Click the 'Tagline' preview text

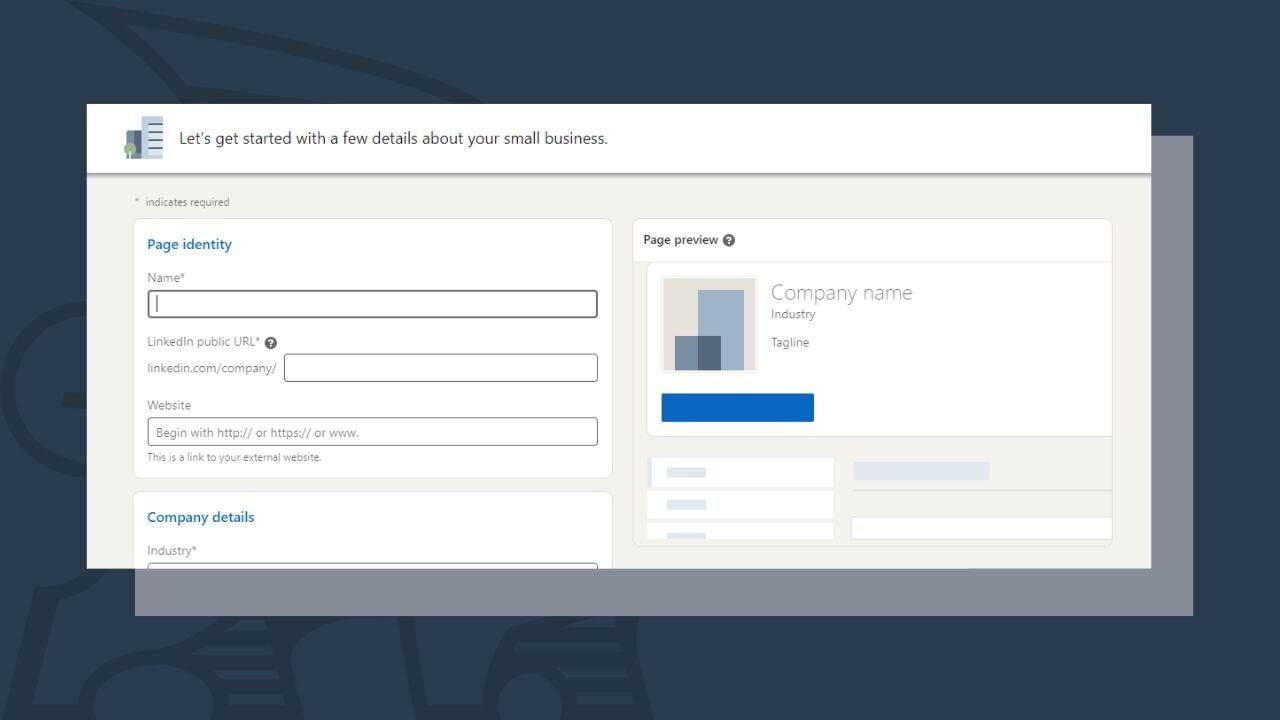pyautogui.click(x=790, y=342)
